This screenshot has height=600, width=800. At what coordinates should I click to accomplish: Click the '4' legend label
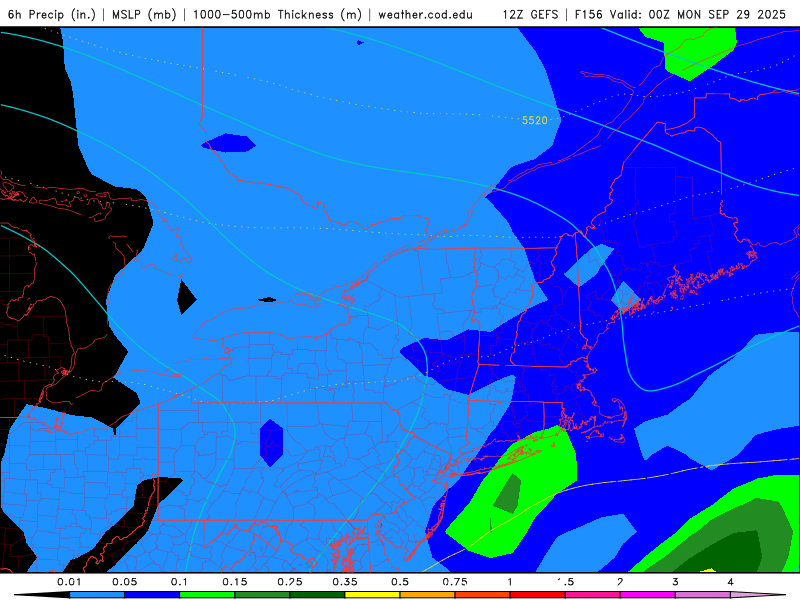click(x=731, y=582)
